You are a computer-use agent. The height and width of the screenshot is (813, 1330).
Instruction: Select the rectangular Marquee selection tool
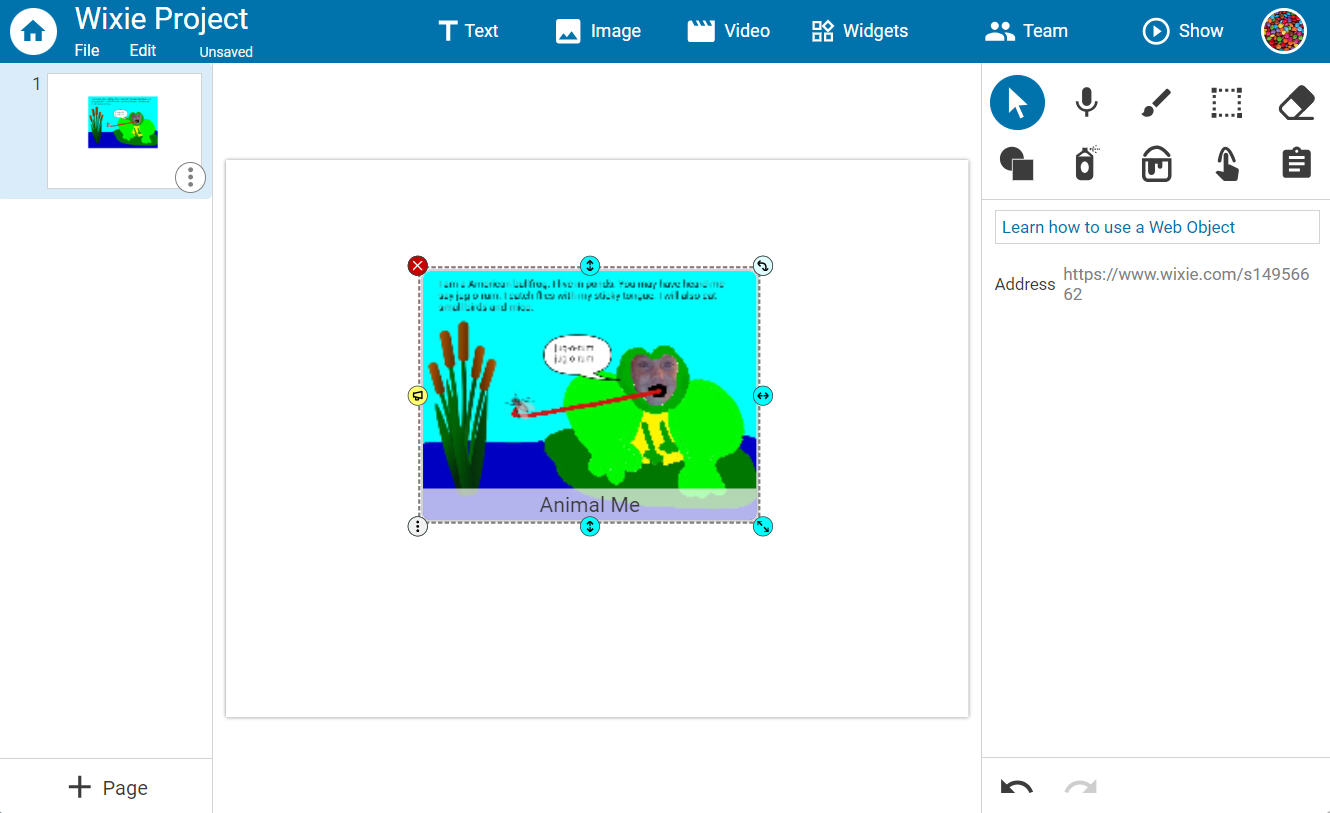point(1226,102)
